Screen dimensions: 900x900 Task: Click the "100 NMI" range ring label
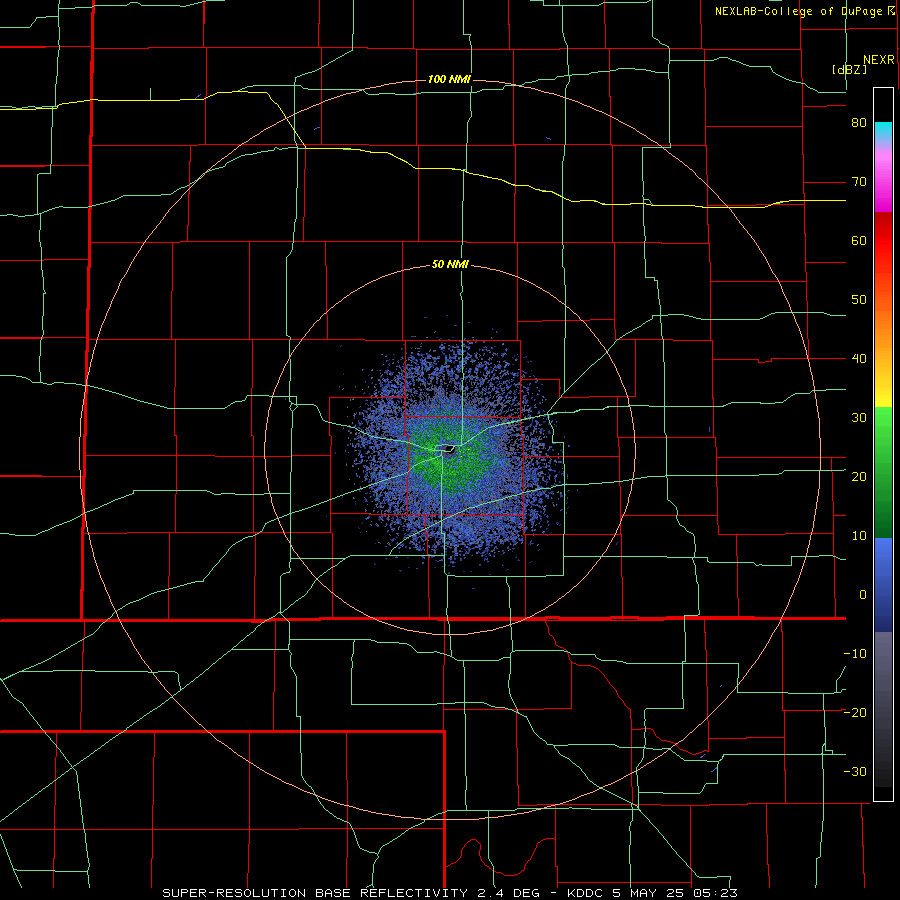(x=449, y=79)
